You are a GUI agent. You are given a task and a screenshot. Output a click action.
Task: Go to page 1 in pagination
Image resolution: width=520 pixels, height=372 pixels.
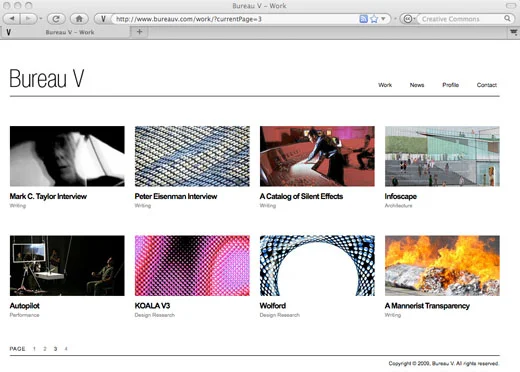point(34,349)
